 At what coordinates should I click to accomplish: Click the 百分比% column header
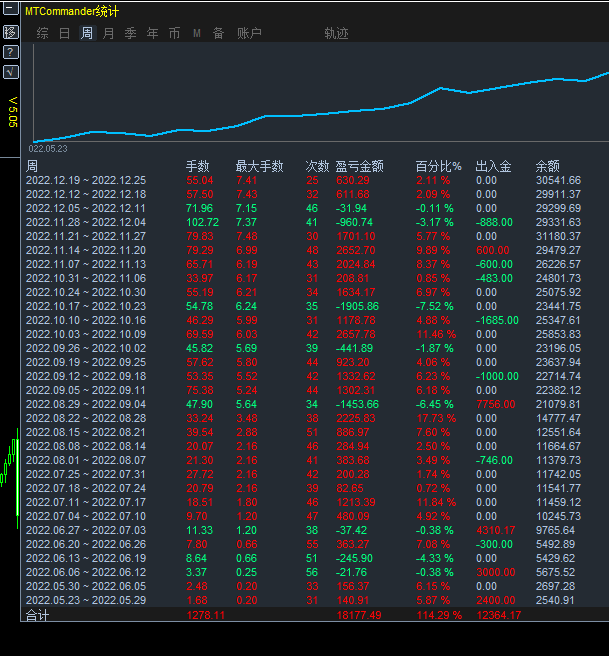click(x=438, y=166)
